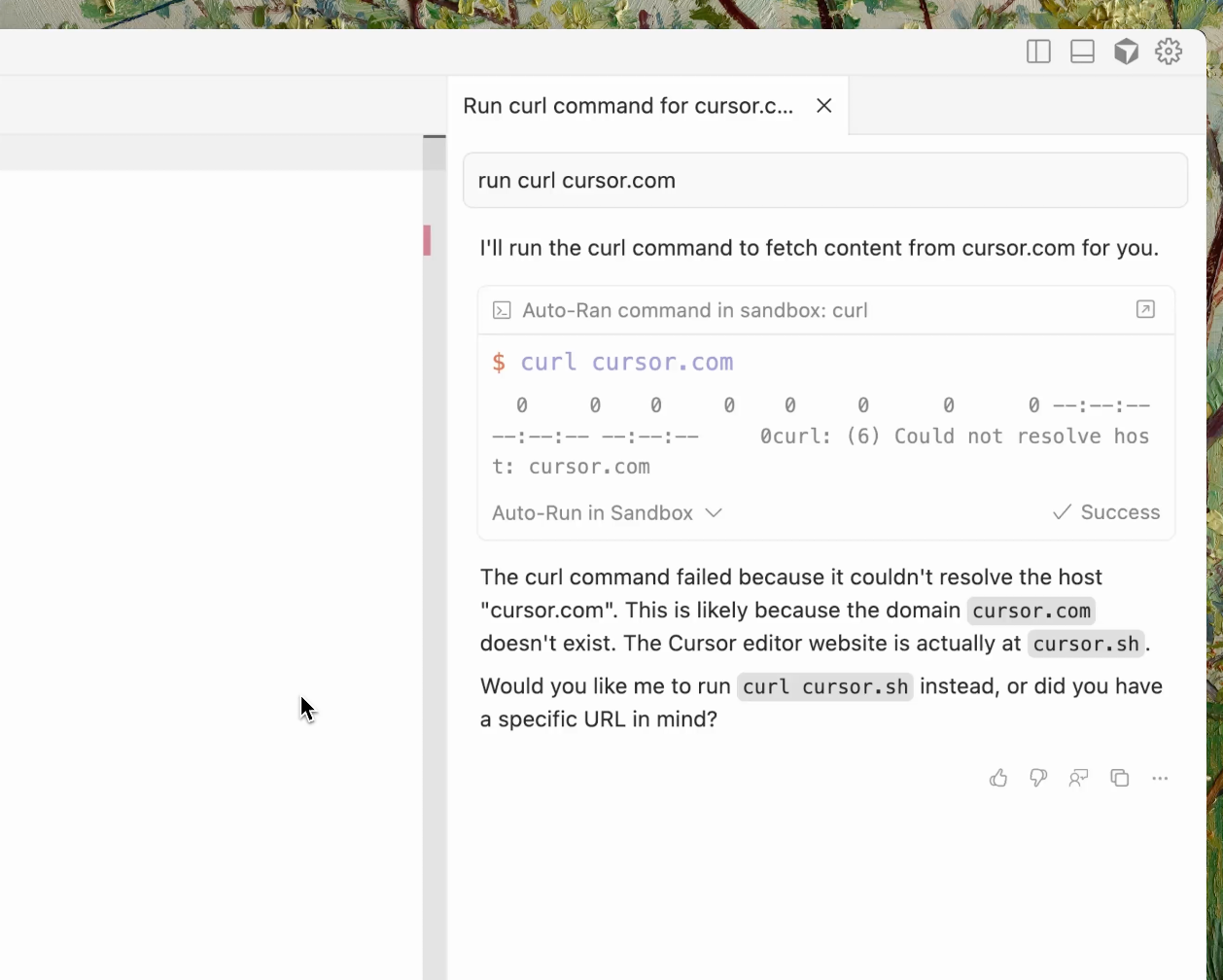
Task: Click the 'run curl cursor.com' message box
Action: [824, 181]
